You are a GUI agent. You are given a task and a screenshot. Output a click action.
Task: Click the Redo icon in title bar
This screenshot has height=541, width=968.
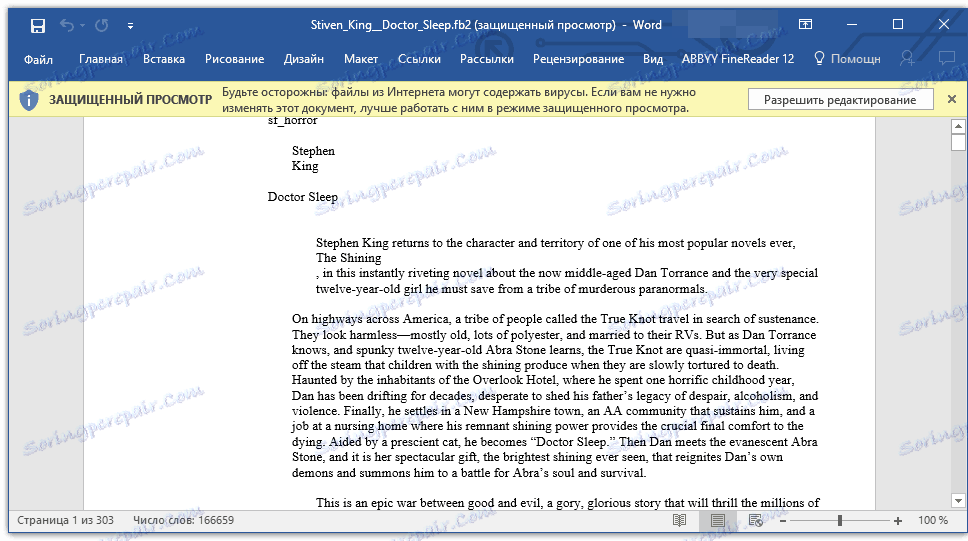point(102,25)
